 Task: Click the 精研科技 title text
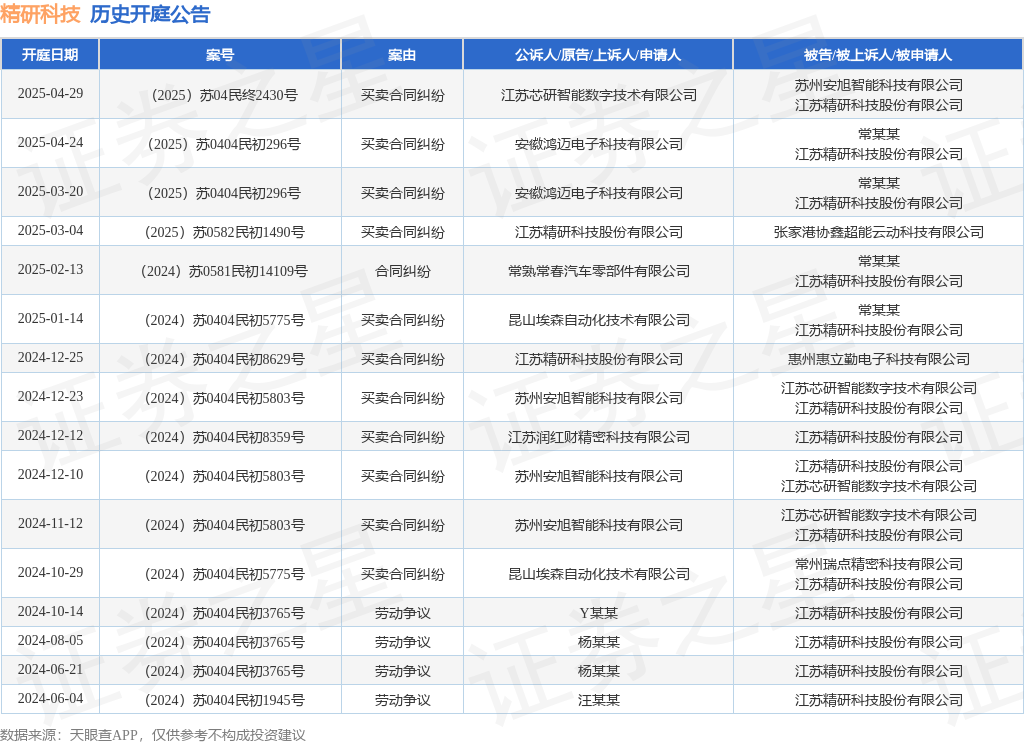[40, 14]
